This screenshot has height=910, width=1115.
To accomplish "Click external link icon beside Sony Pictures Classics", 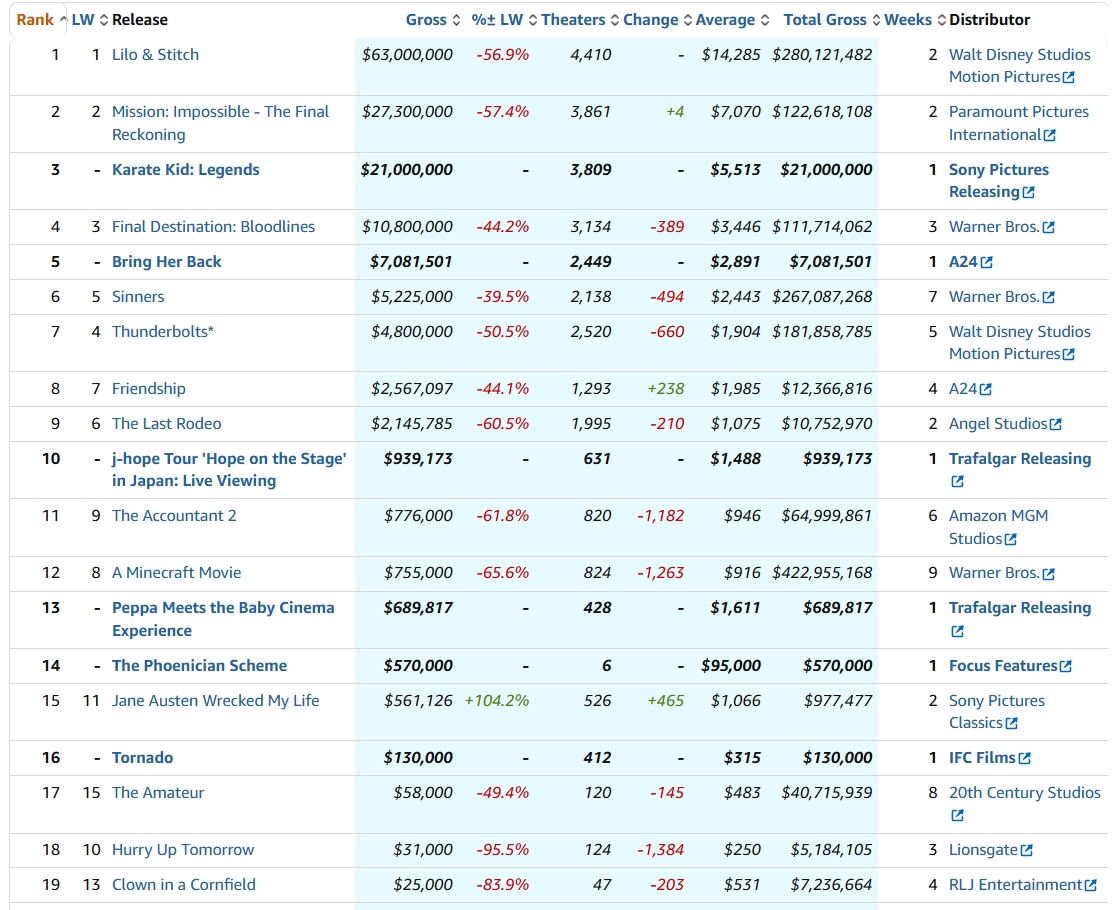I will tap(1011, 723).
